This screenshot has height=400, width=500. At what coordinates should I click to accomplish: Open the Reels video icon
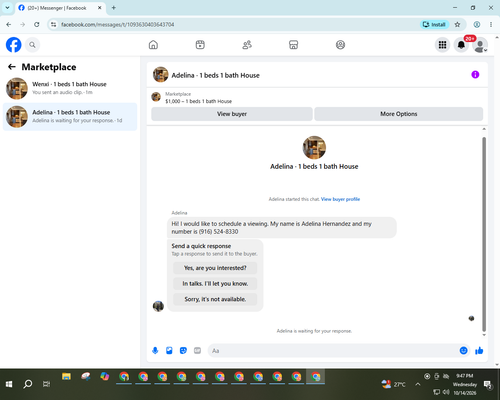[200, 45]
